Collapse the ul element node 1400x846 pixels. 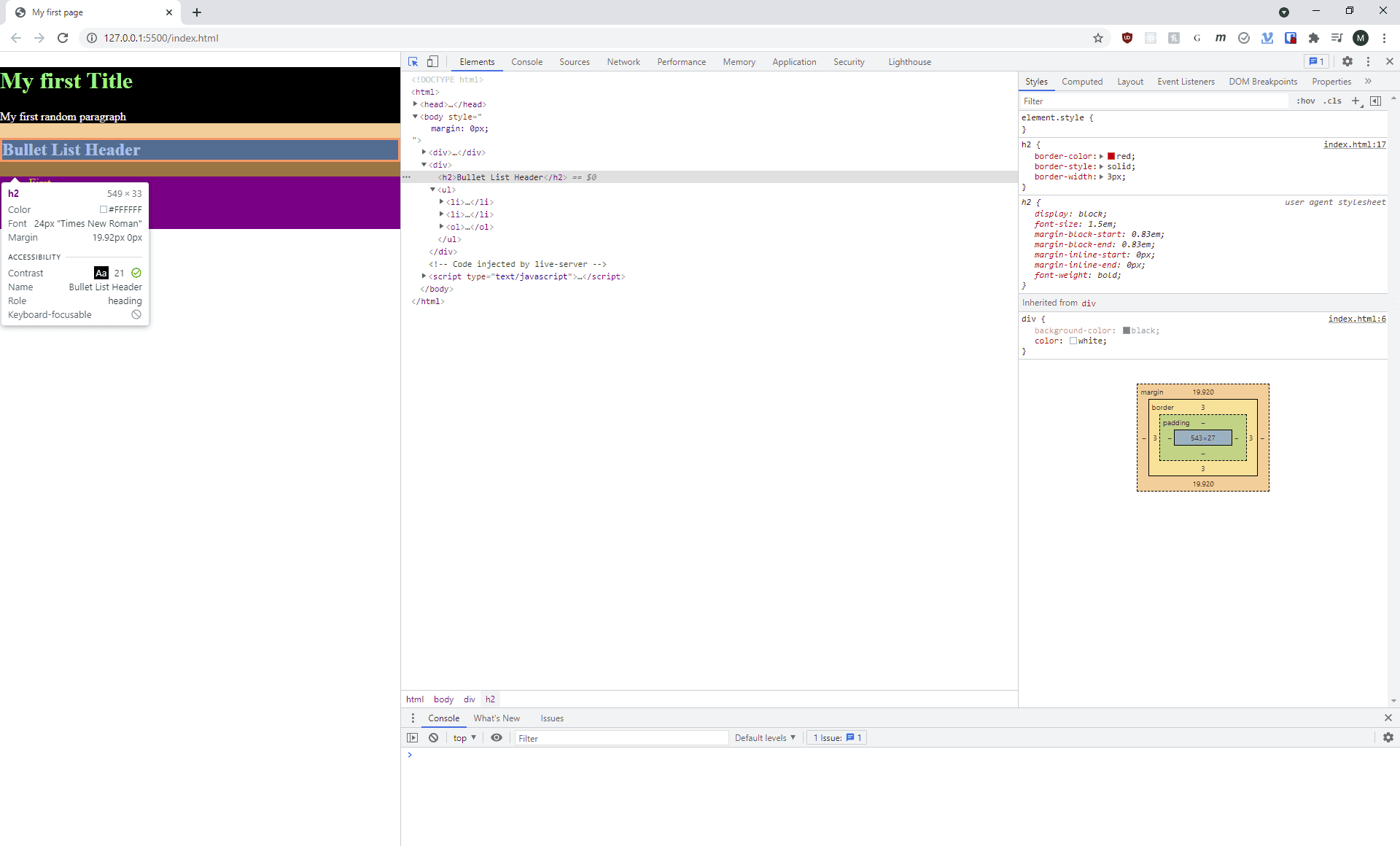[433, 190]
